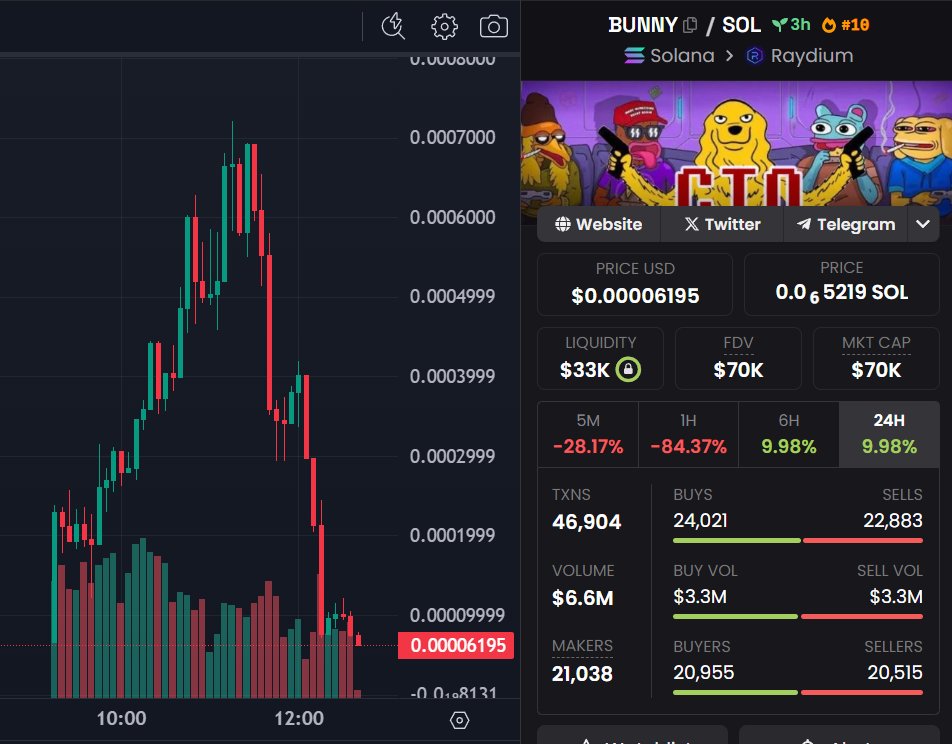
Task: Open the gear icon below the chart
Action: pyautogui.click(x=460, y=719)
